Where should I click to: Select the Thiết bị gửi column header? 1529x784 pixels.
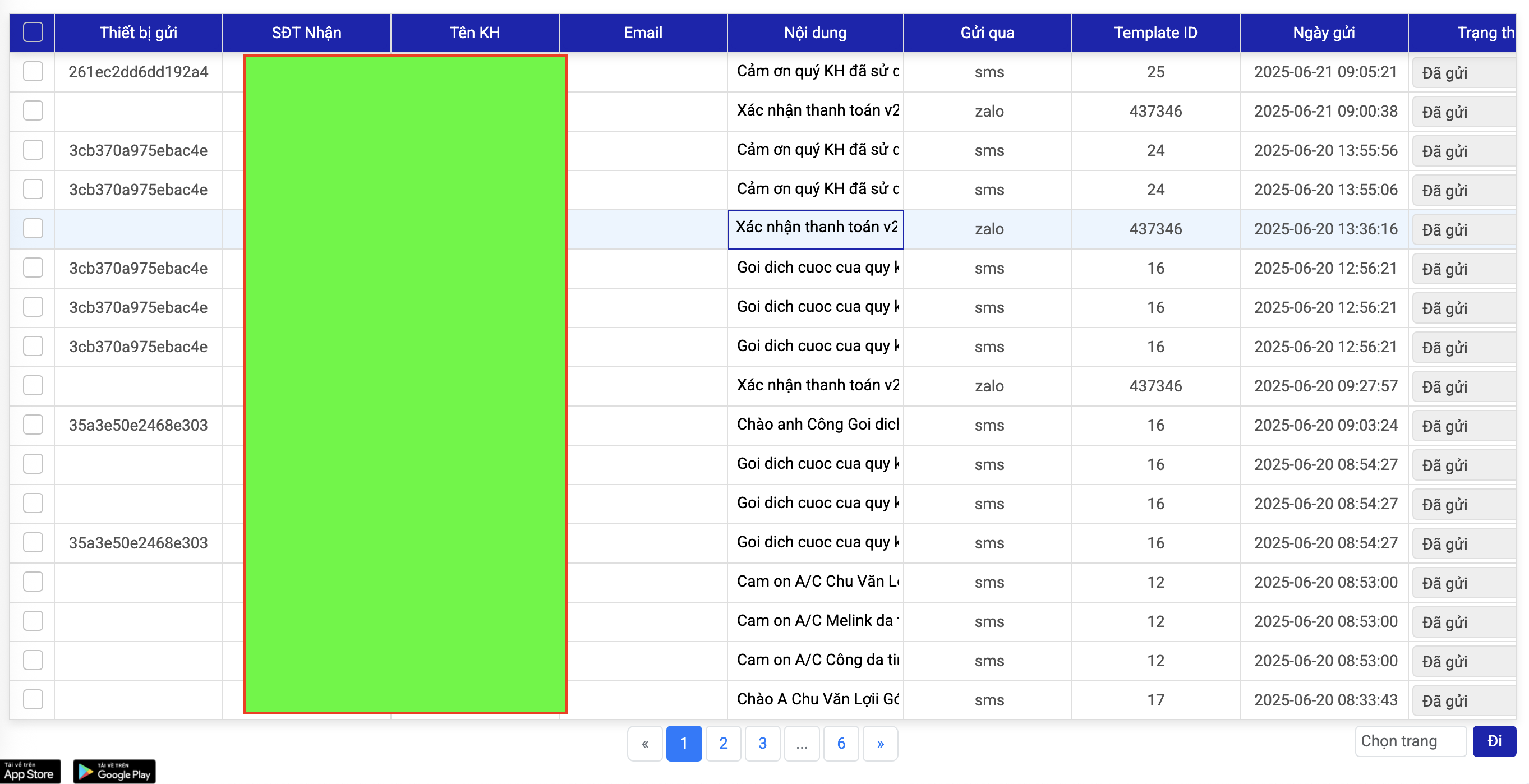pyautogui.click(x=138, y=33)
